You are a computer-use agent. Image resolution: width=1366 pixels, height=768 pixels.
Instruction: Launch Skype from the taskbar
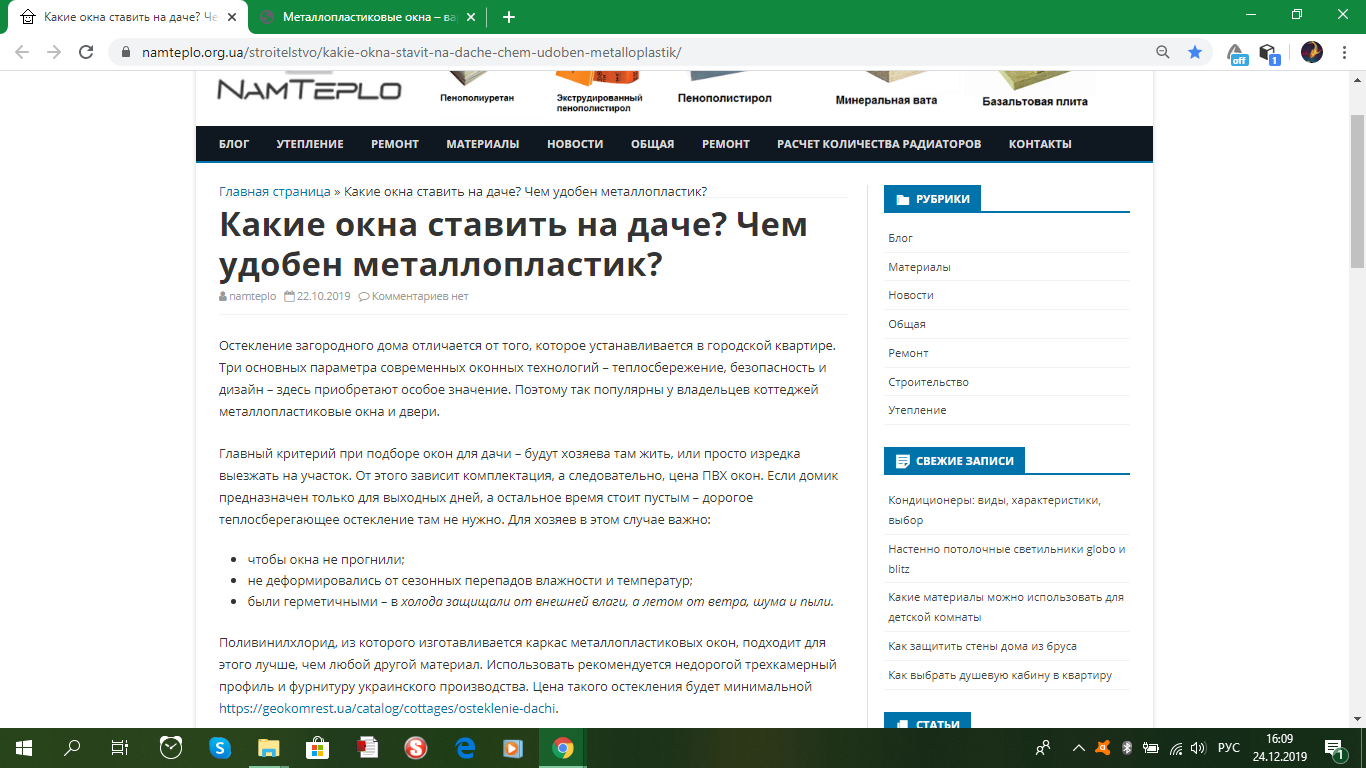[220, 747]
